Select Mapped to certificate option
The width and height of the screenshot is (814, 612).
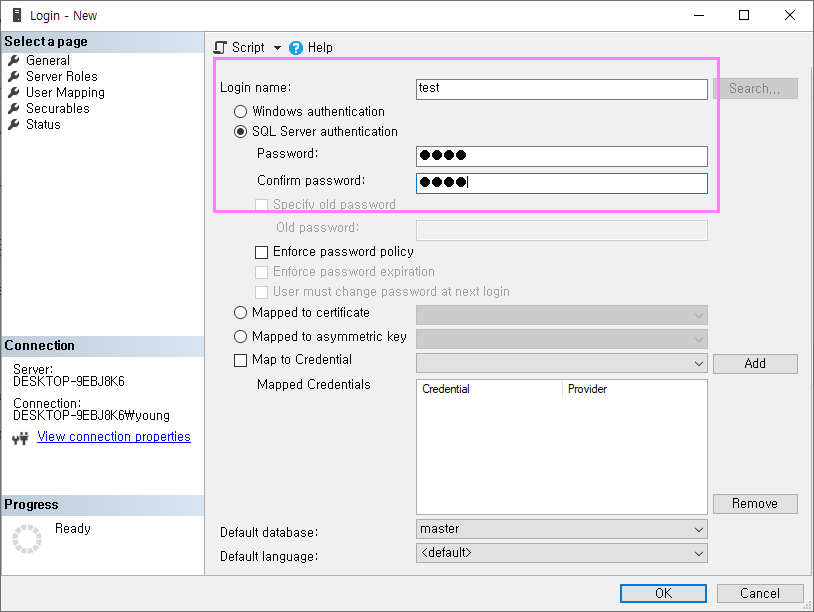pyautogui.click(x=240, y=312)
